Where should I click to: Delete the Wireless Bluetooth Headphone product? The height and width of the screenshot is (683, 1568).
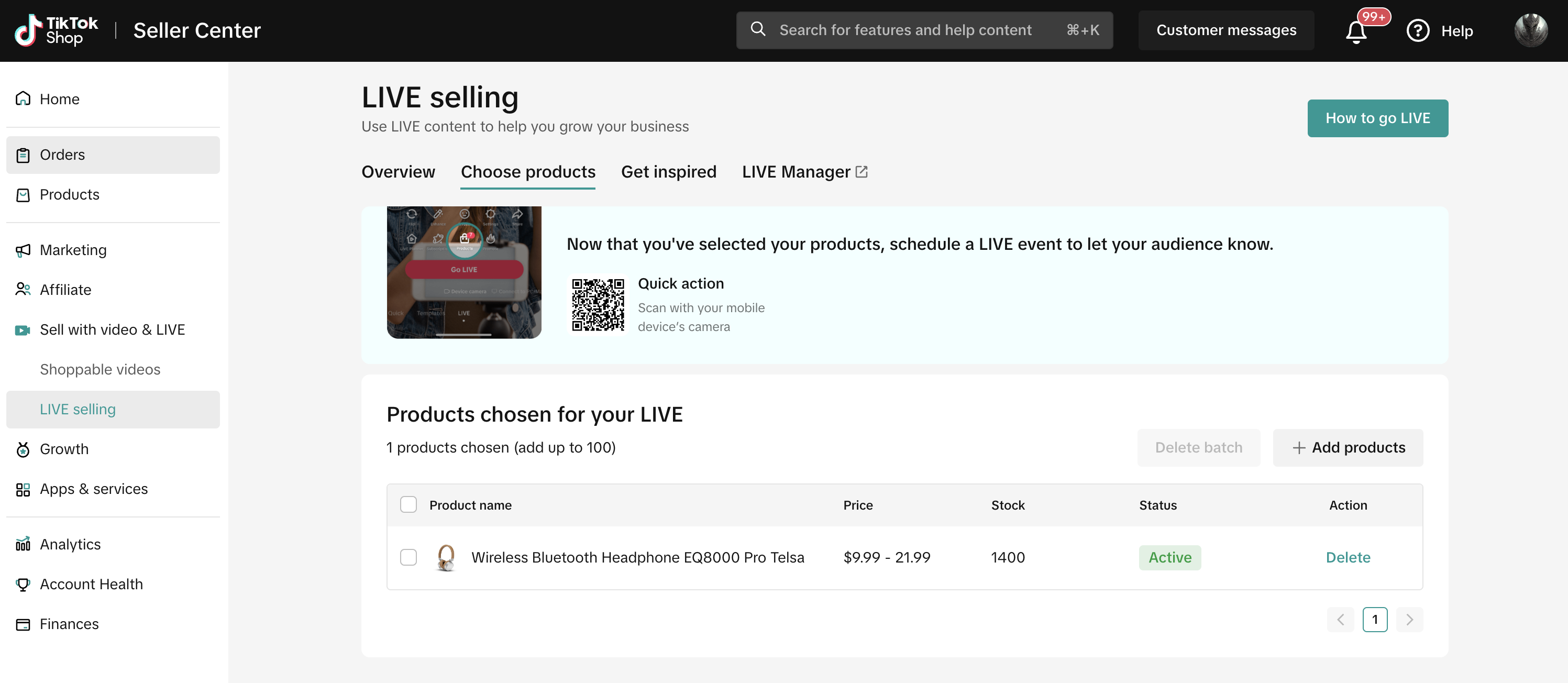(x=1348, y=557)
